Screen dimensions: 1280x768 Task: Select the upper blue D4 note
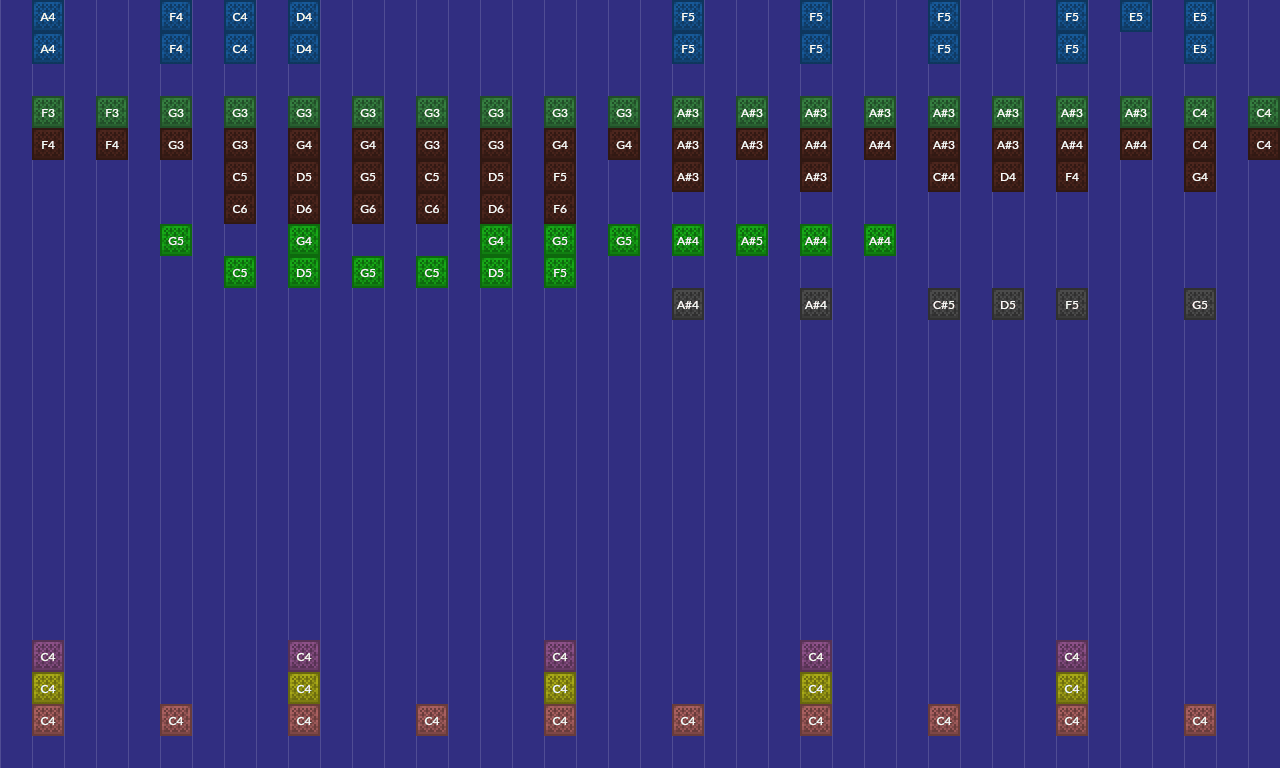[304, 16]
